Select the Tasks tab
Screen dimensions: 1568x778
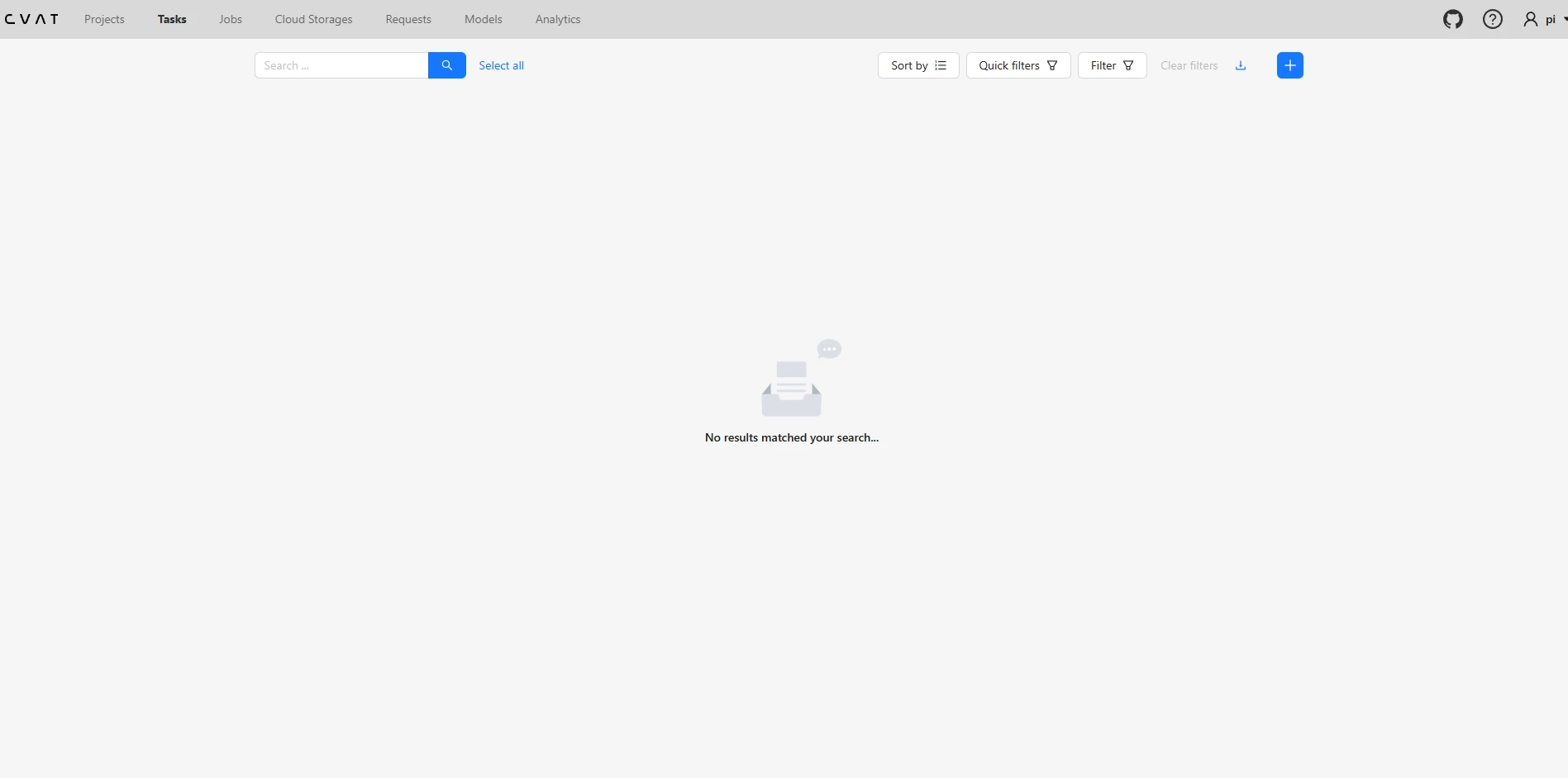[x=172, y=19]
